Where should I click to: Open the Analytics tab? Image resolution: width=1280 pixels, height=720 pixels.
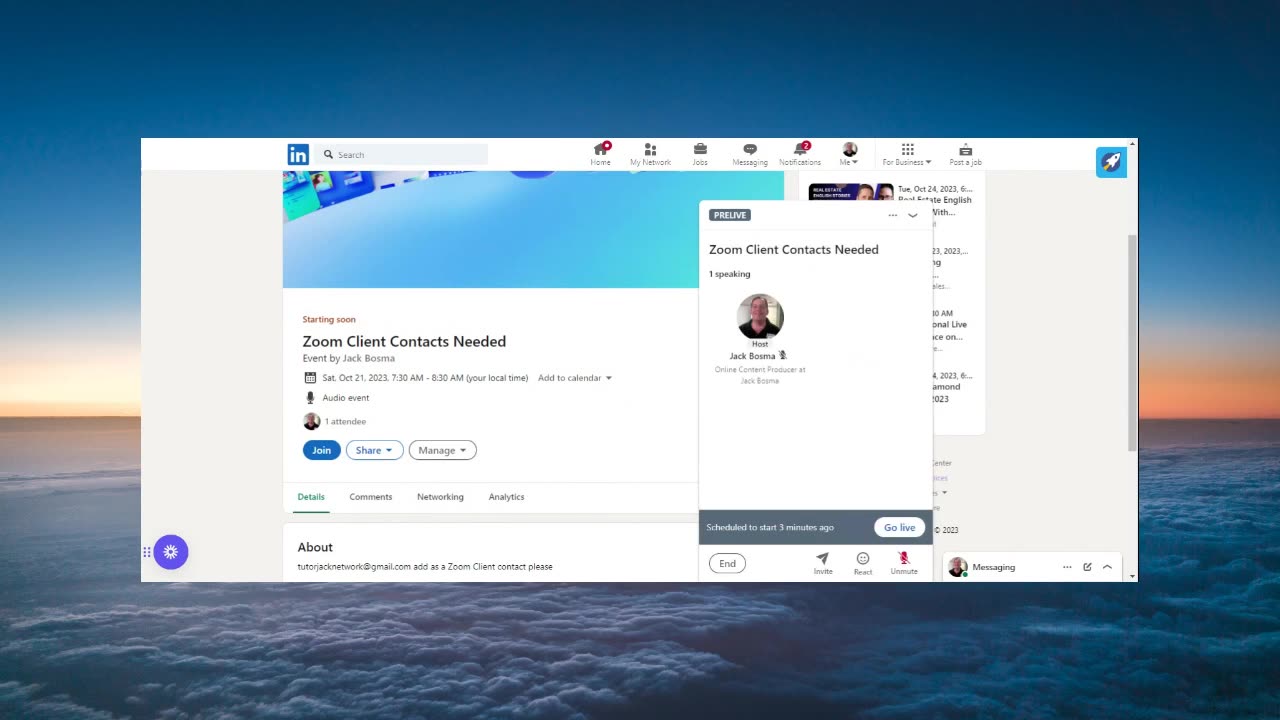tap(506, 497)
